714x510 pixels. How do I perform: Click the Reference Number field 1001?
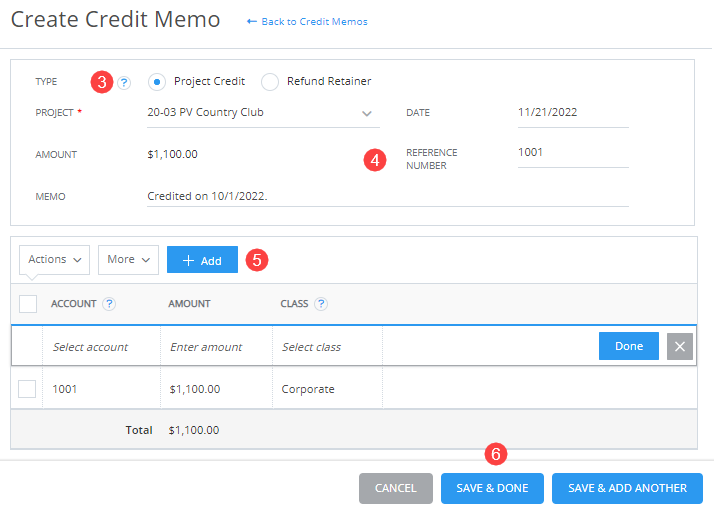573,153
